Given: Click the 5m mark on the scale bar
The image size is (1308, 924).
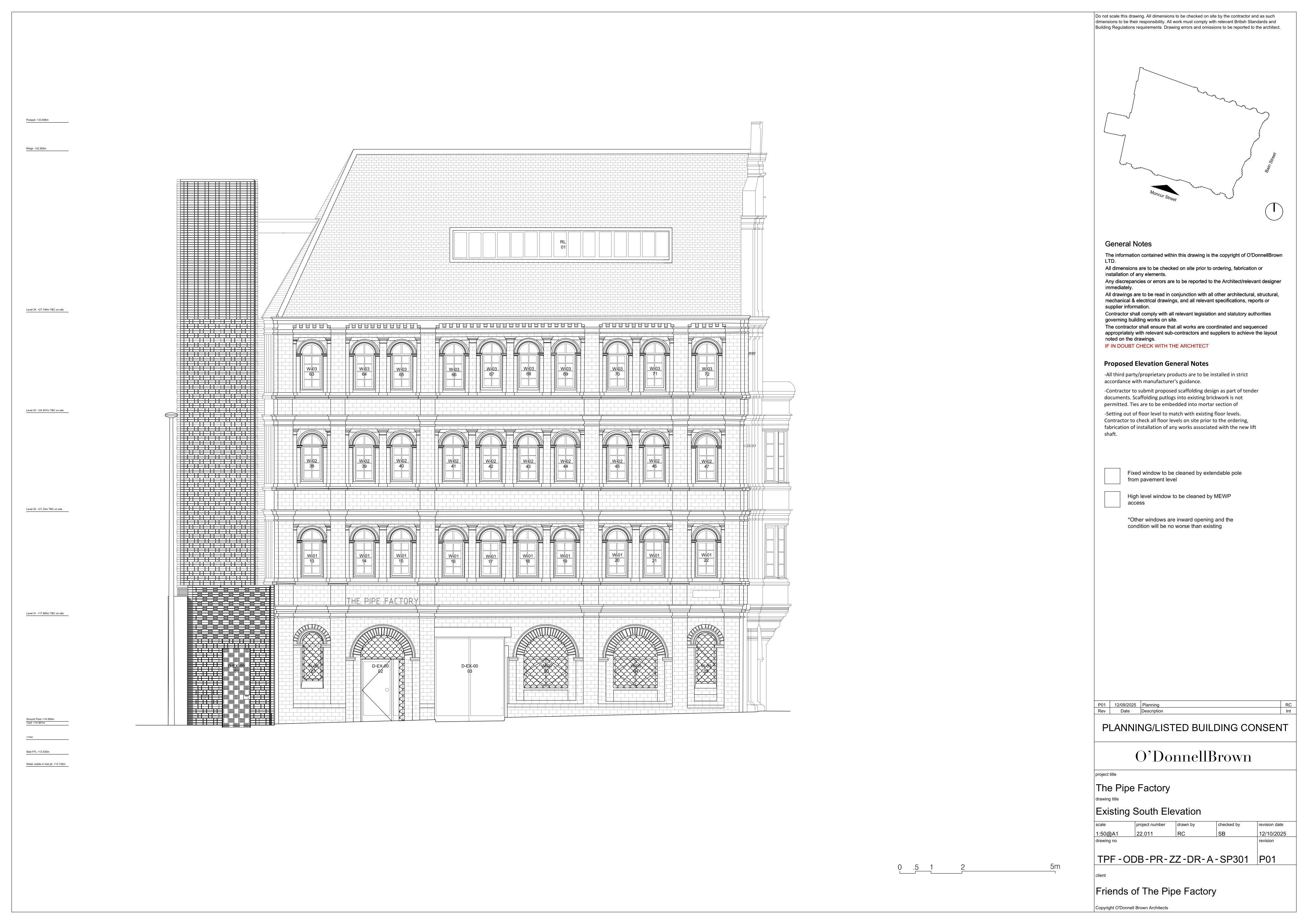Looking at the screenshot, I should (1055, 867).
